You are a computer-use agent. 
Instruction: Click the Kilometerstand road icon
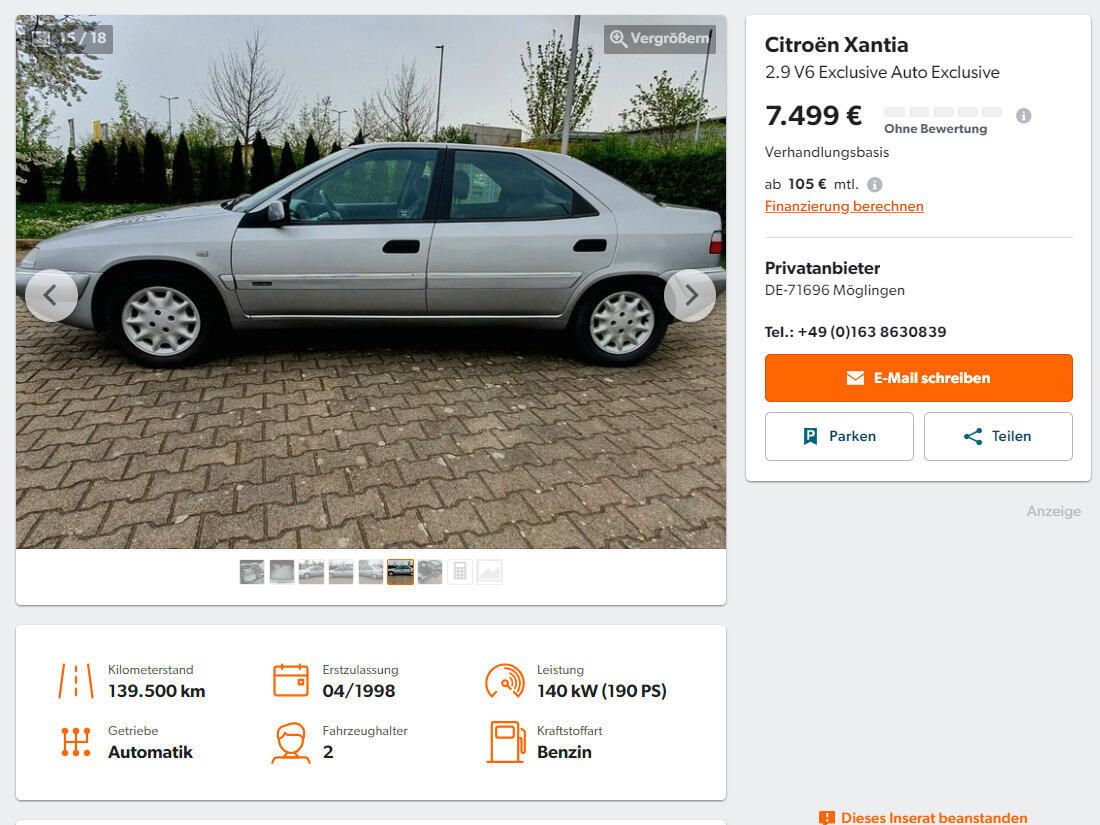coord(76,681)
